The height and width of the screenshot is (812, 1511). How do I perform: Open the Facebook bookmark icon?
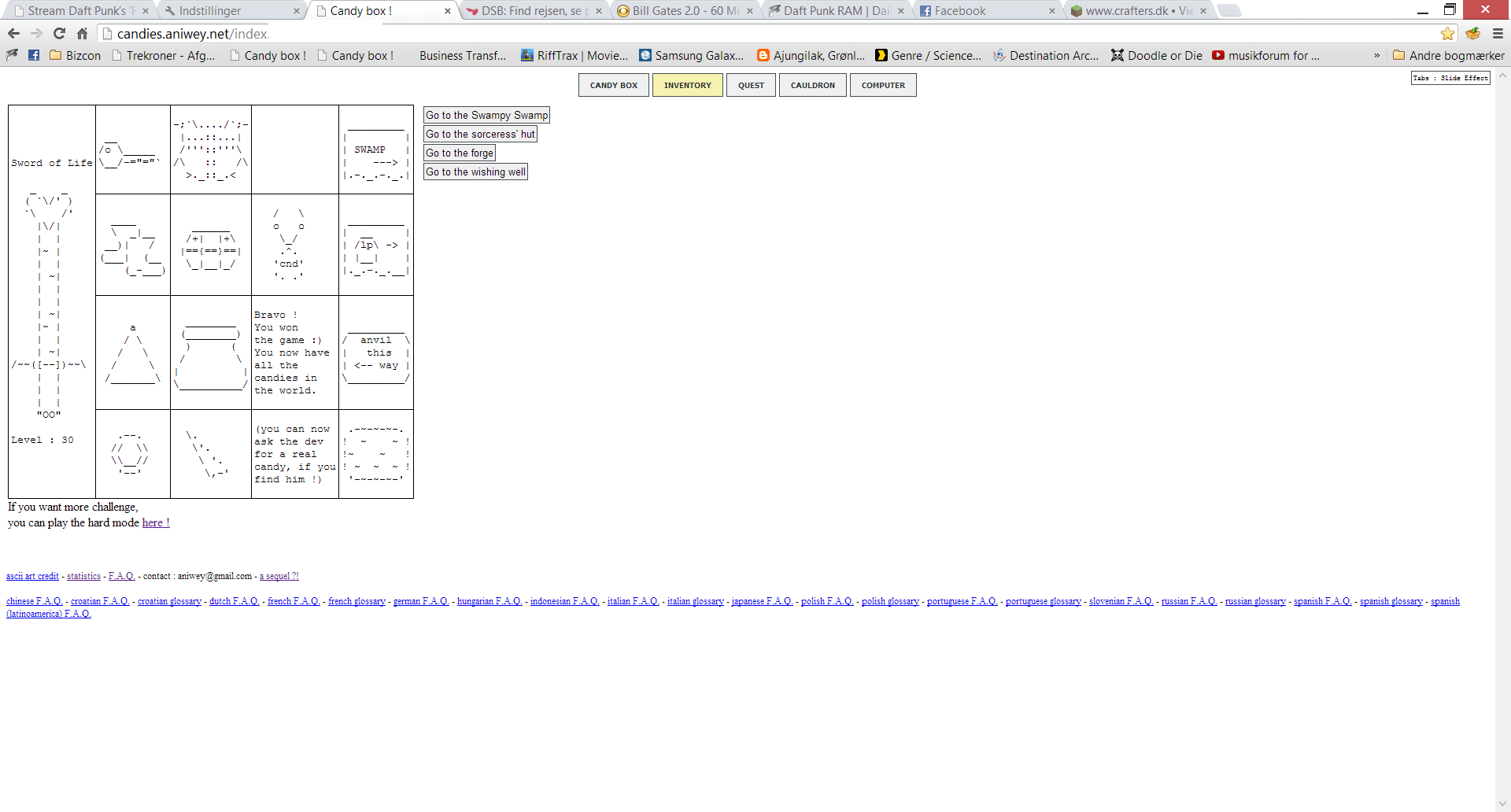(x=34, y=55)
